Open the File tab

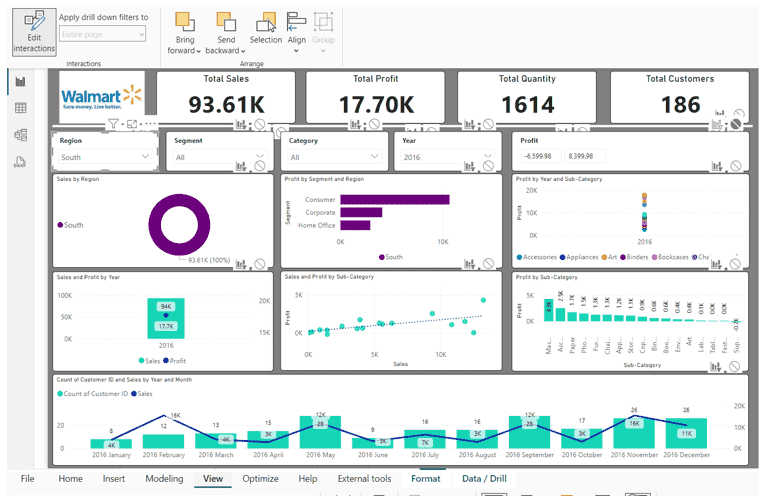[28, 478]
